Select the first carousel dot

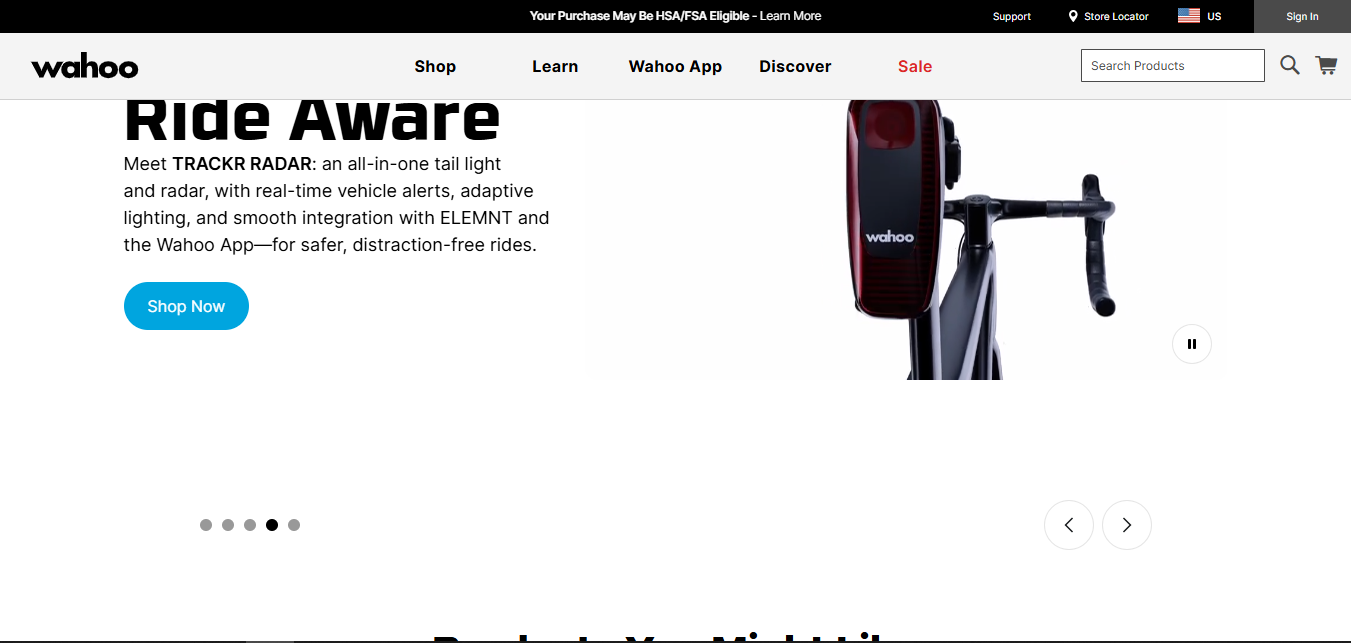pos(206,525)
